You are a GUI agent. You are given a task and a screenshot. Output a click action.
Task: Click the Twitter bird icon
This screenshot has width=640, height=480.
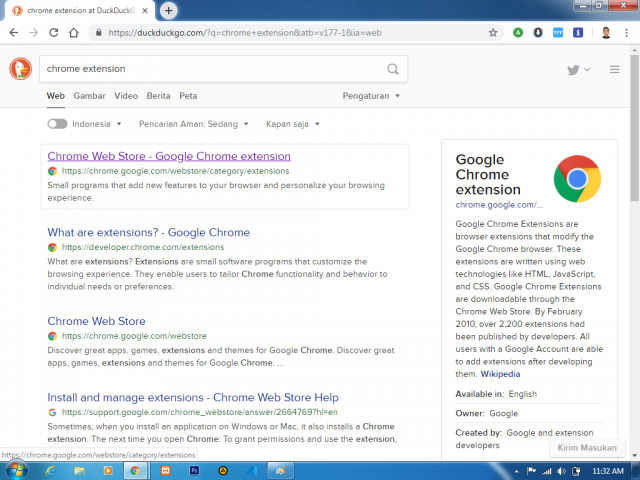click(573, 69)
